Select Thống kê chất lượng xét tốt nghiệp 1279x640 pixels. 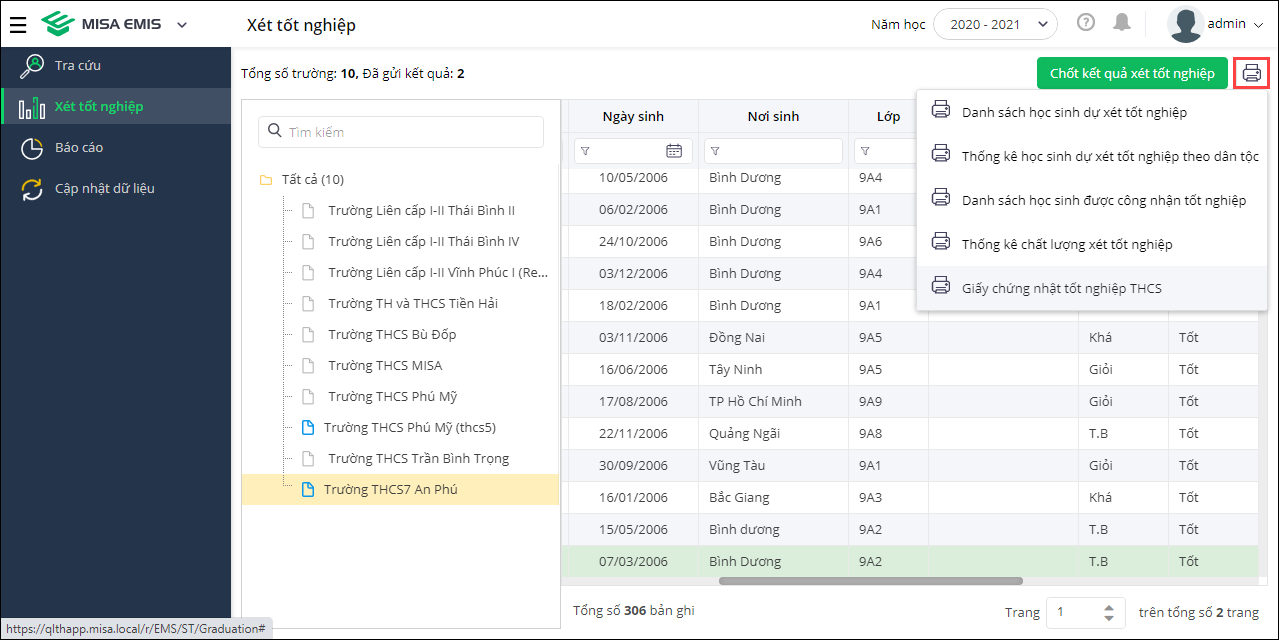click(x=1067, y=245)
